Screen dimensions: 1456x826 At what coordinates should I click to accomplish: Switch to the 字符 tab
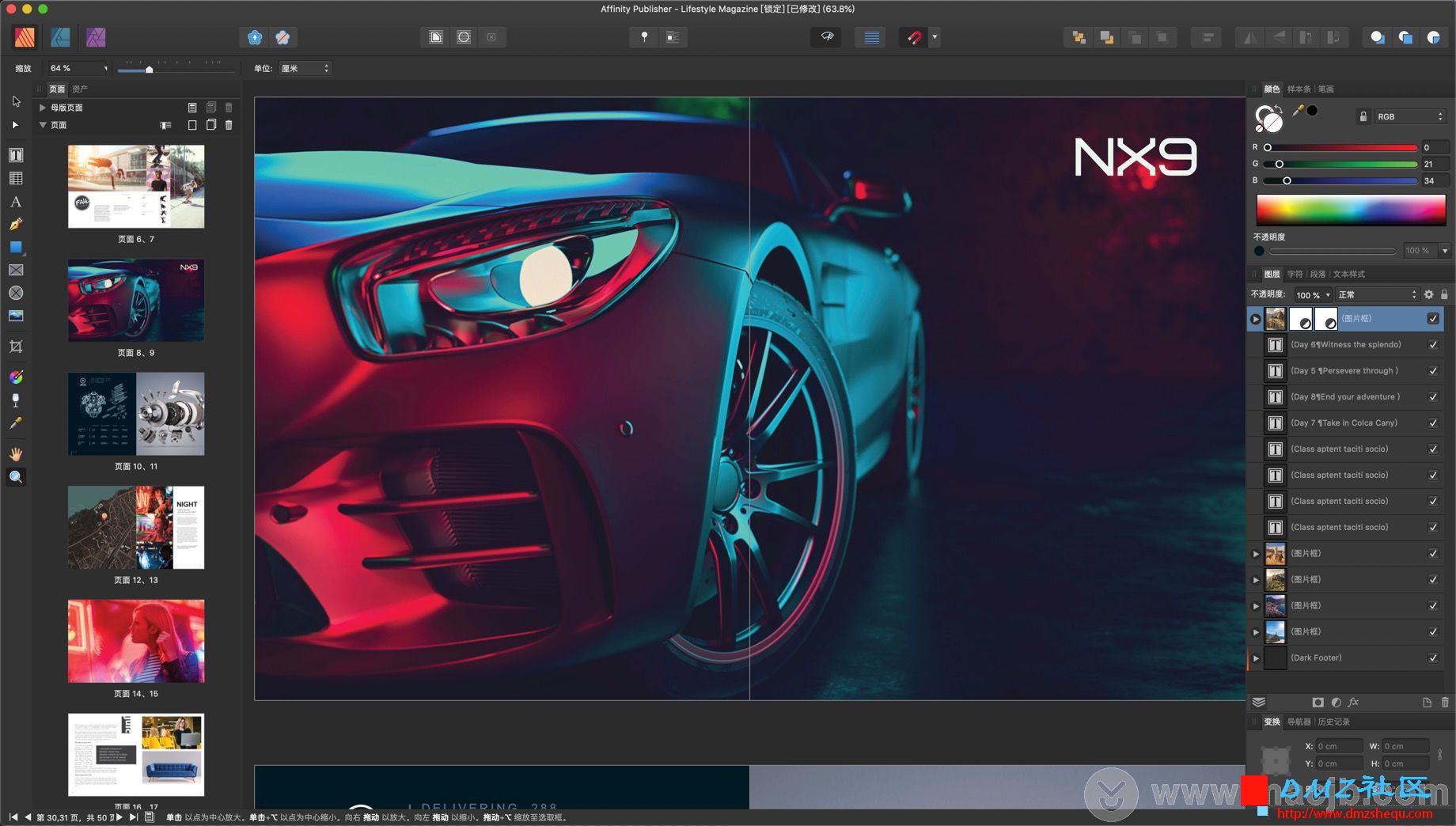click(x=1295, y=275)
